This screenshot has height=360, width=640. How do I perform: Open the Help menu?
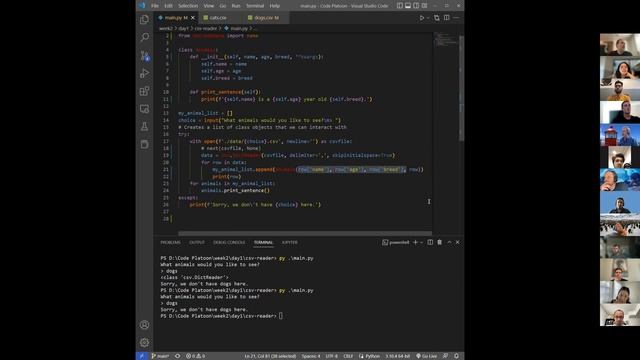click(275, 6)
